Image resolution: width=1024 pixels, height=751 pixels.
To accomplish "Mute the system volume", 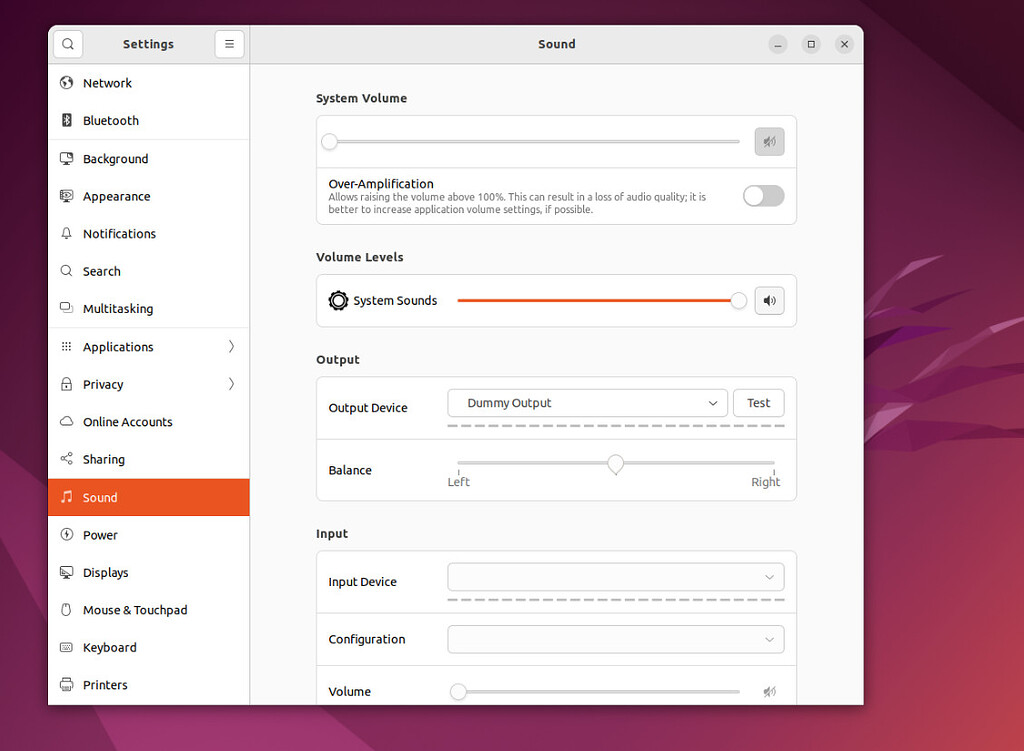I will (769, 141).
